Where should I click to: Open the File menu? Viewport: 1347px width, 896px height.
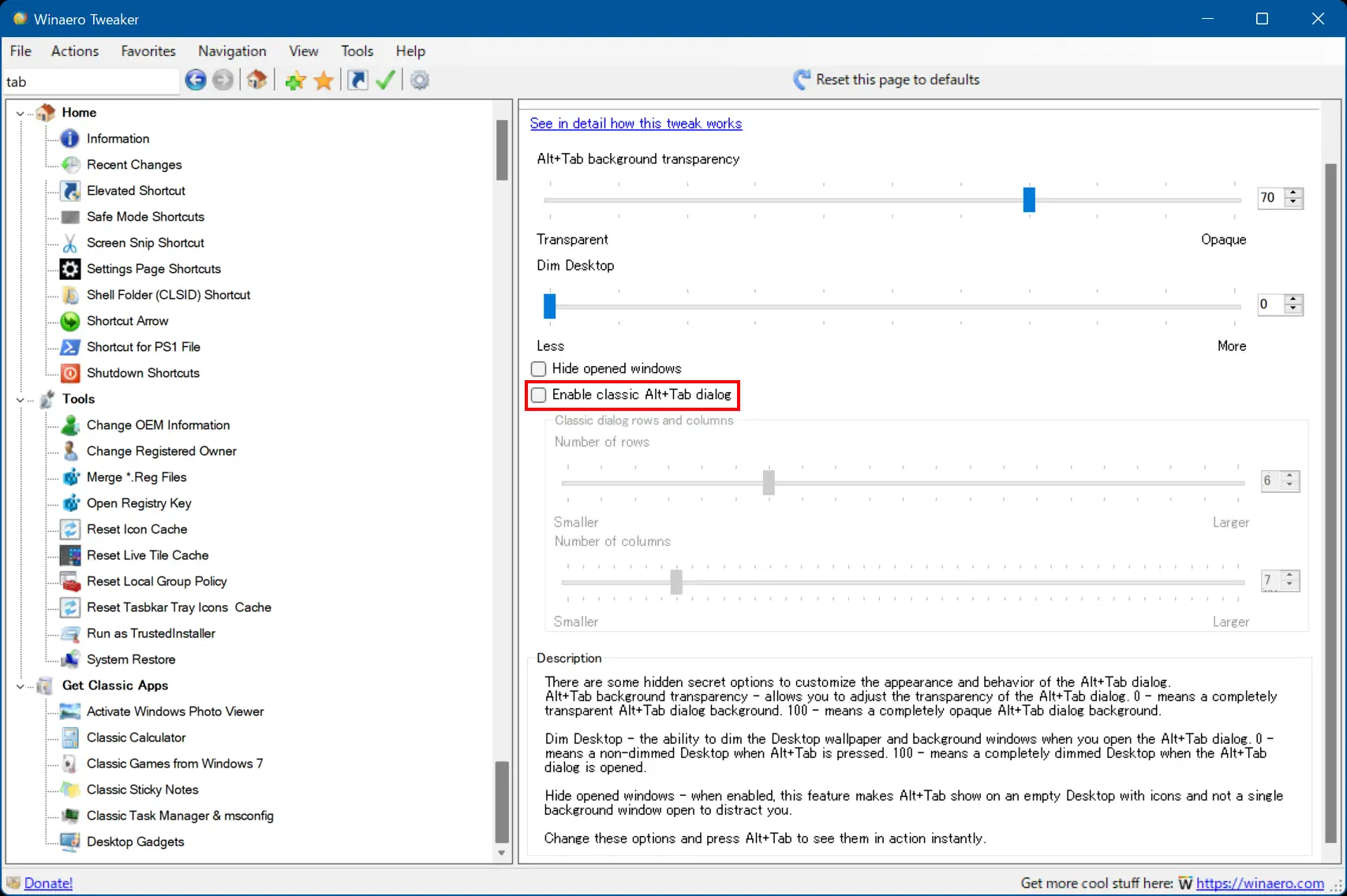[21, 51]
